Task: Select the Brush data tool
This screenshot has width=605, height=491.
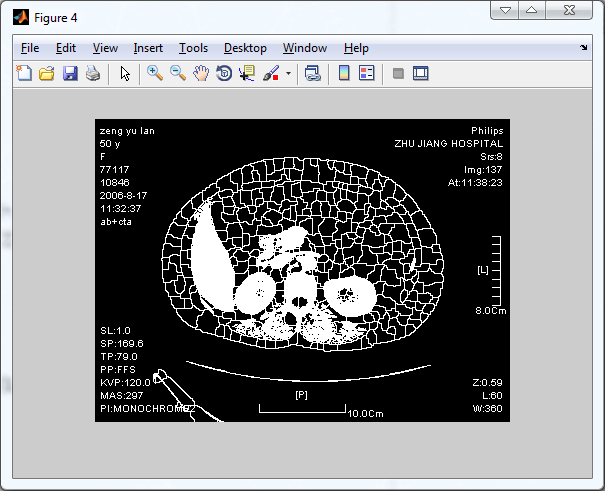Action: click(270, 73)
